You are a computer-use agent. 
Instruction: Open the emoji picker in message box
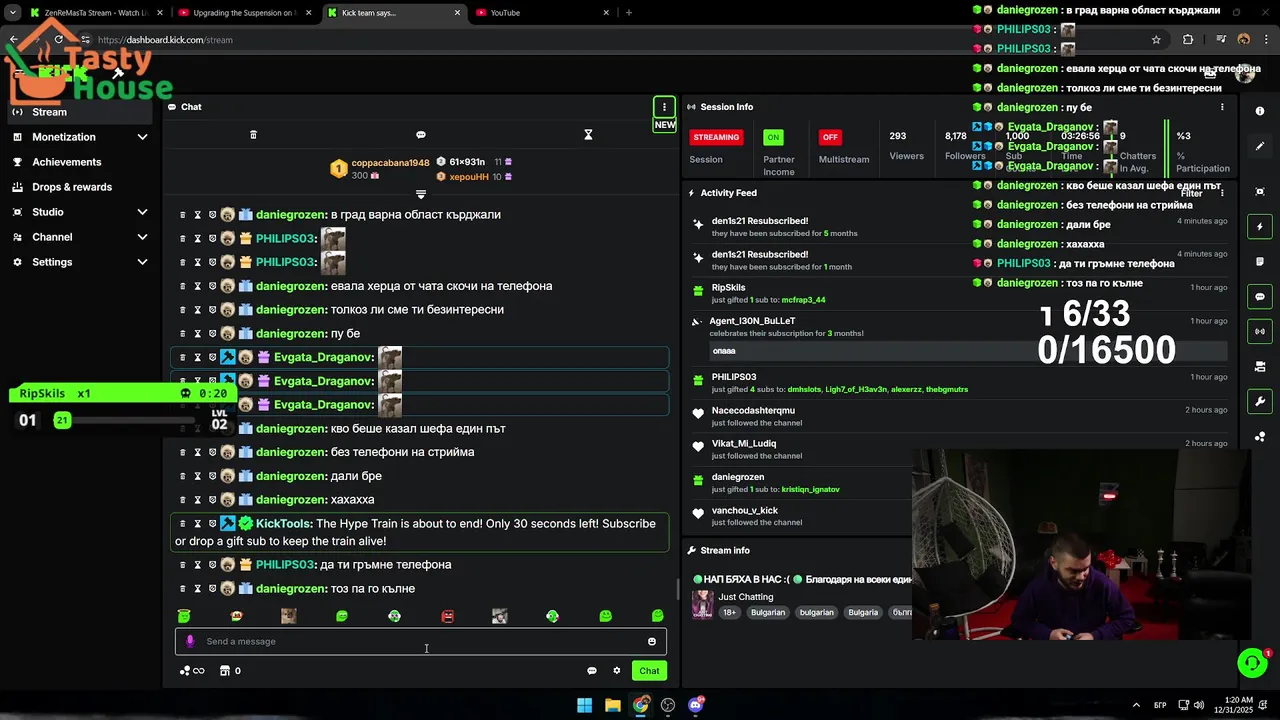coord(652,642)
